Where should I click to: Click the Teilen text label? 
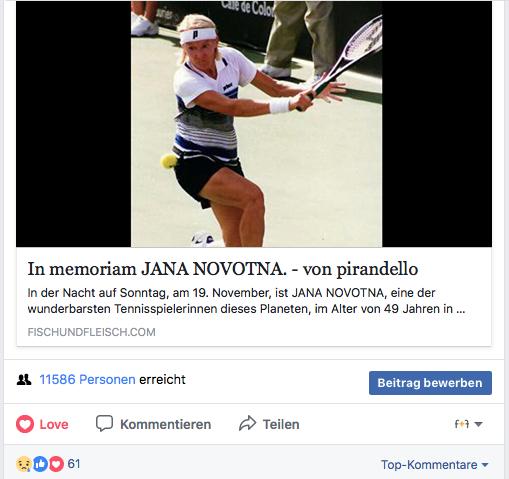(x=281, y=424)
